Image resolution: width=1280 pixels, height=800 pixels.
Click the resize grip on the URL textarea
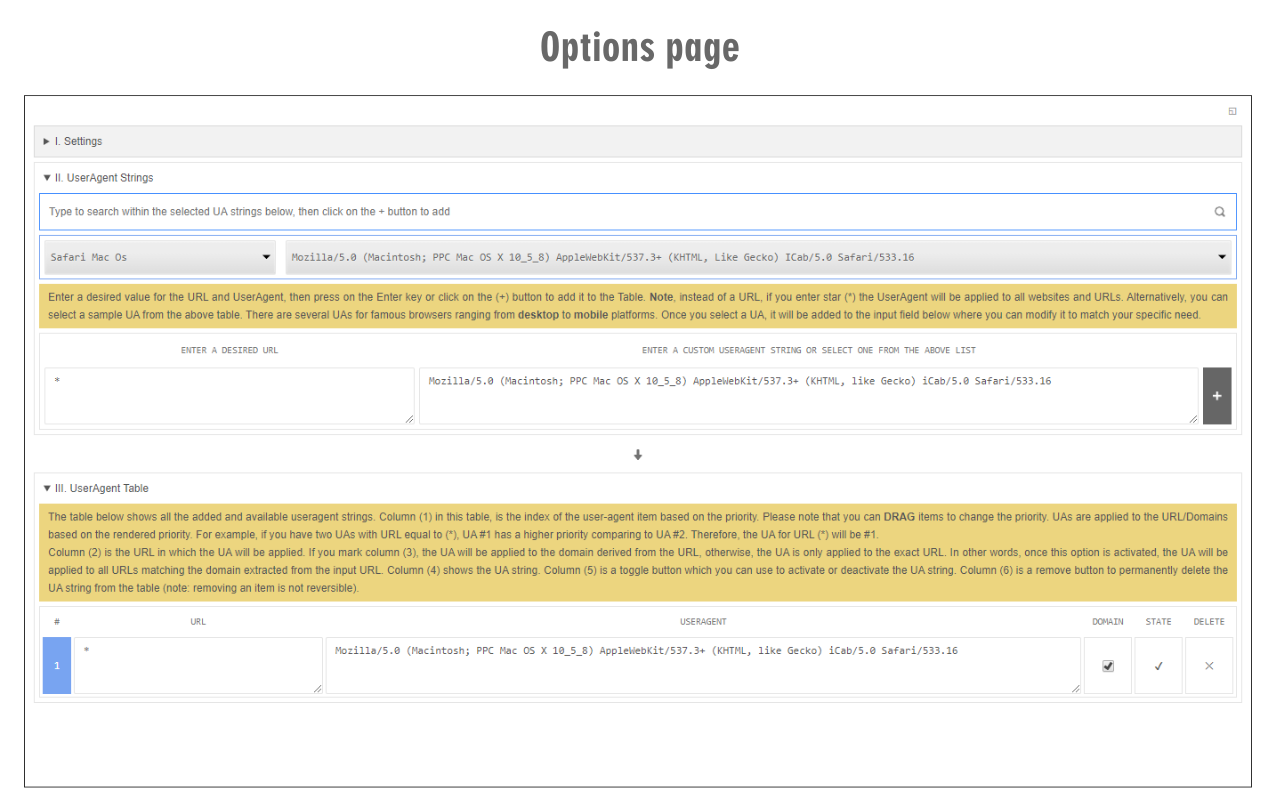tap(410, 420)
